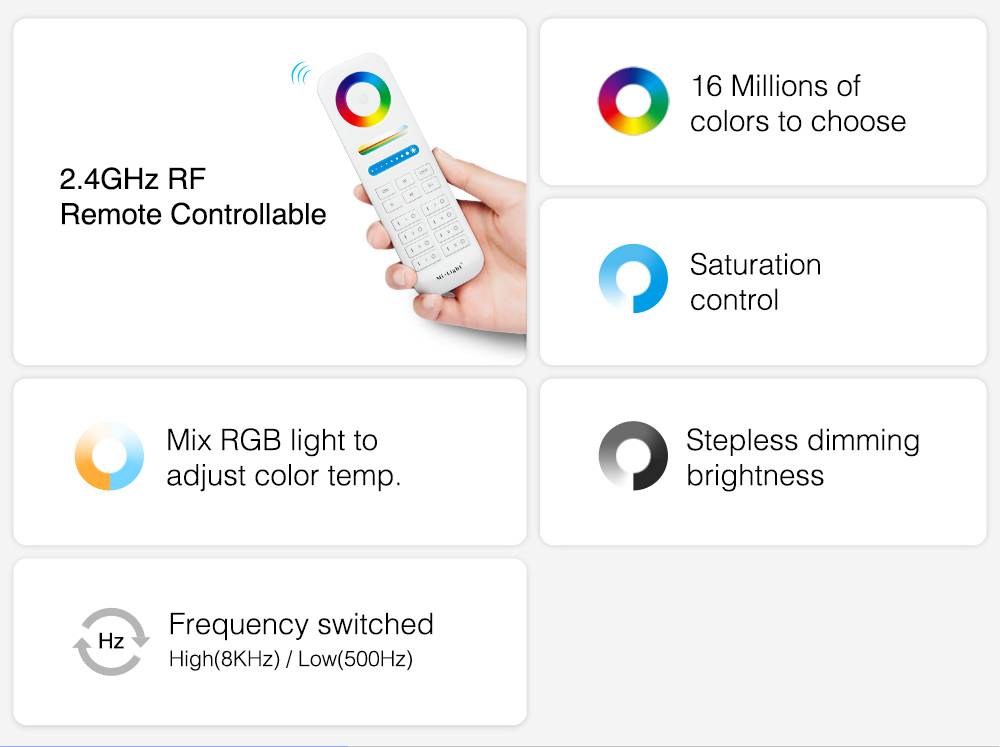Click the Stepless dimming brightness label
The height and width of the screenshot is (747, 1000).
click(803, 458)
